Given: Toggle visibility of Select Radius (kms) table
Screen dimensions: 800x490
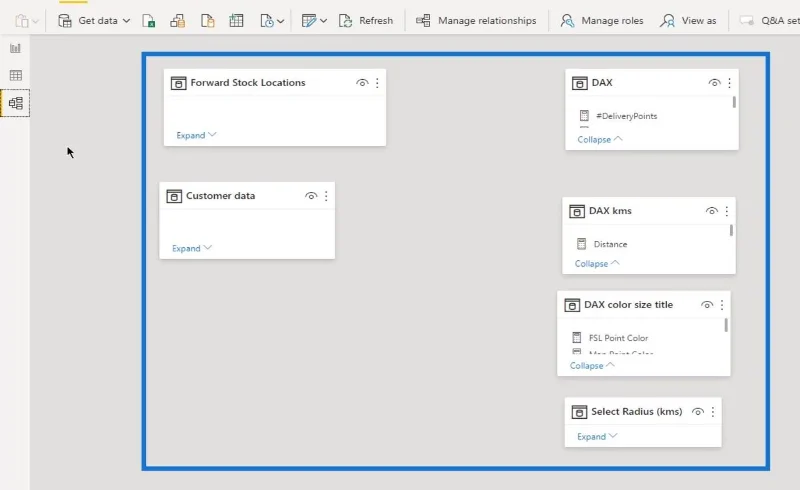Looking at the screenshot, I should [x=697, y=411].
